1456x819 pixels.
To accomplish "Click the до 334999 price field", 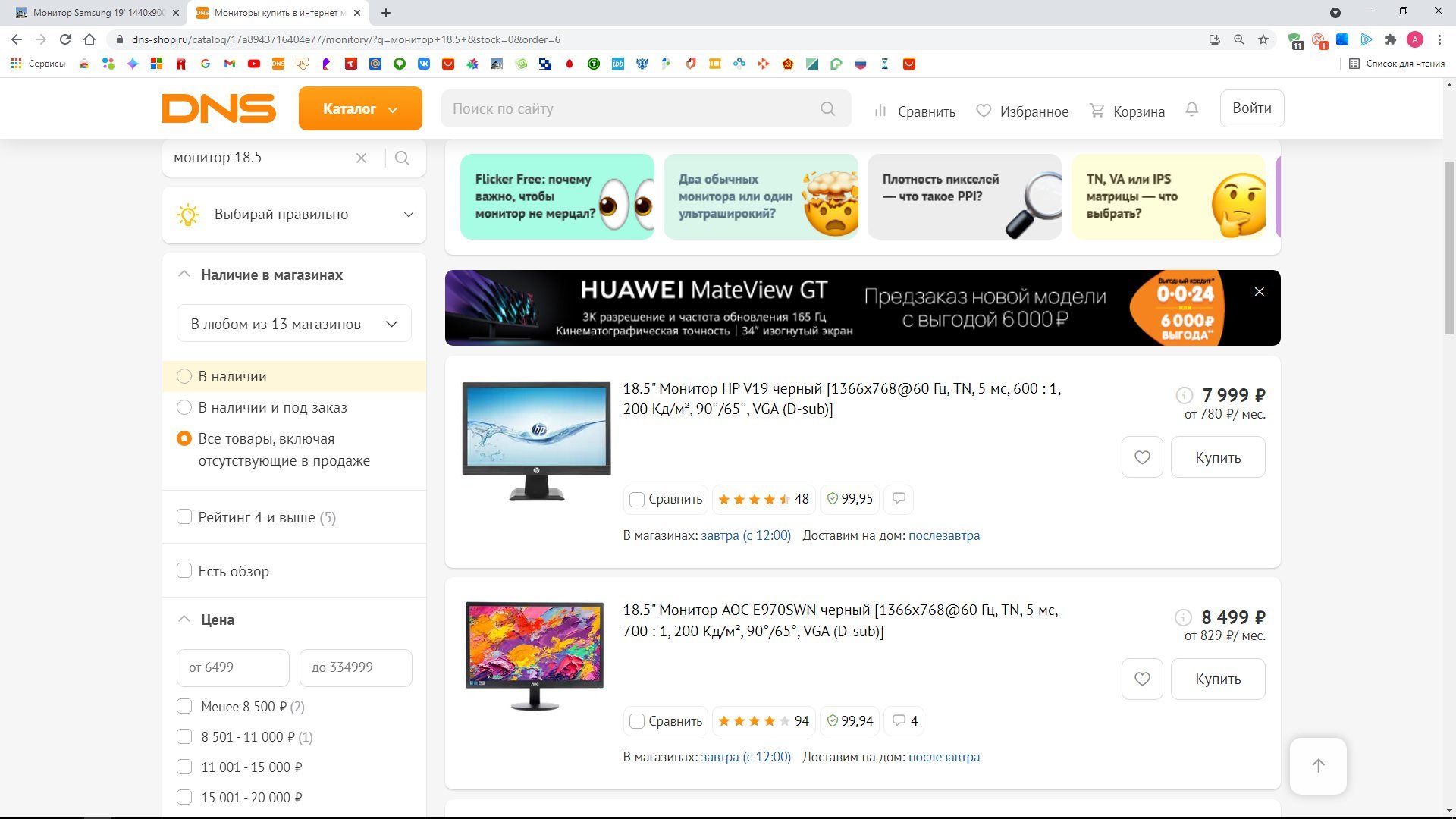I will 356,667.
